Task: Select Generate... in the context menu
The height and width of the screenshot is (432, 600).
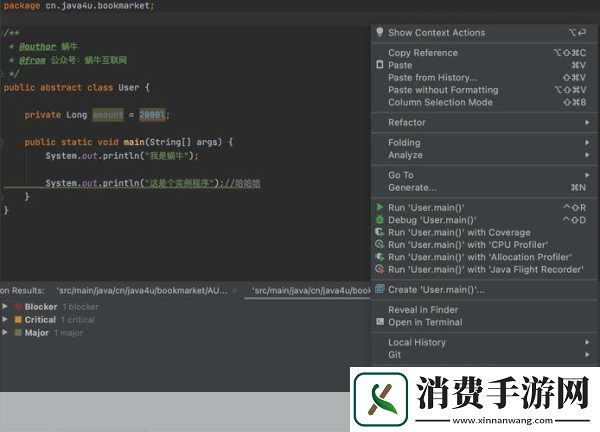Action: (x=412, y=187)
